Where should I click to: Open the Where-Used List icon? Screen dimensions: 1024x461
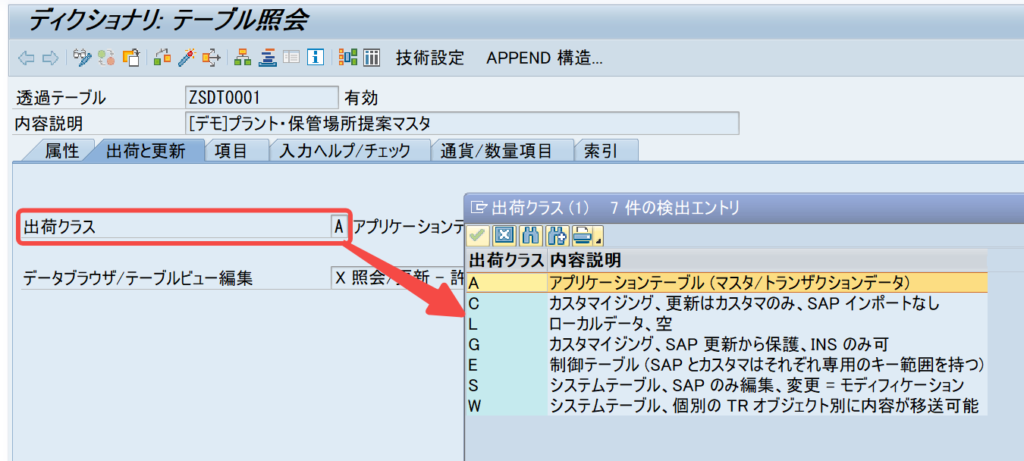[212, 57]
